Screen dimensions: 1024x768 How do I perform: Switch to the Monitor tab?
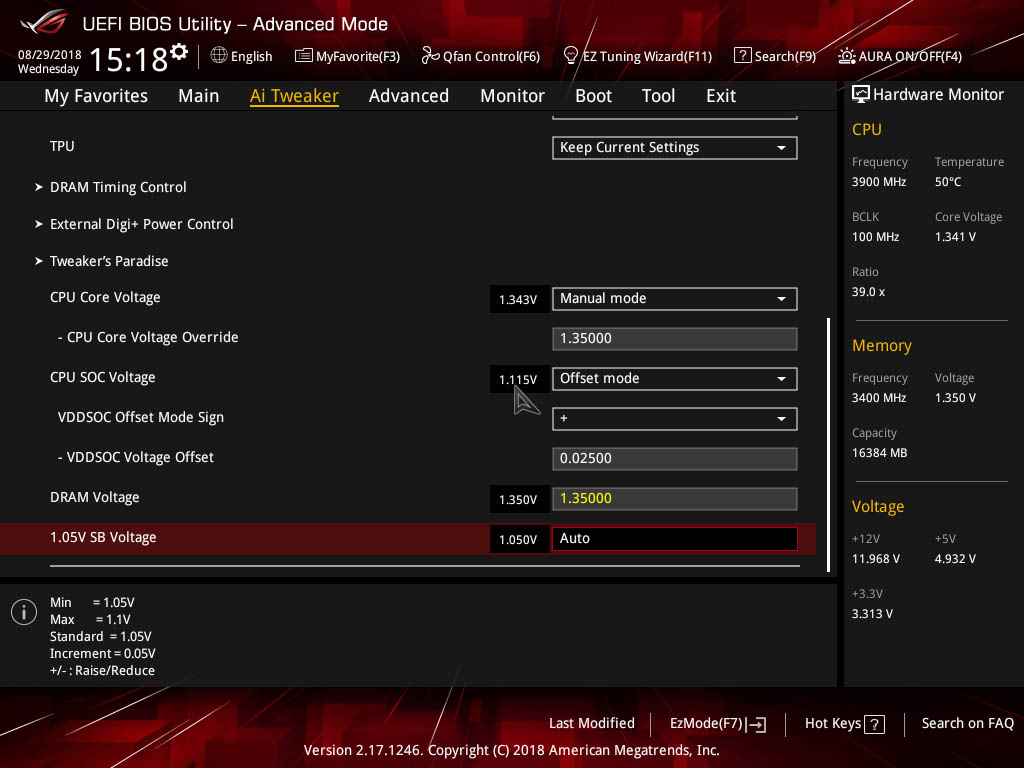[512, 96]
